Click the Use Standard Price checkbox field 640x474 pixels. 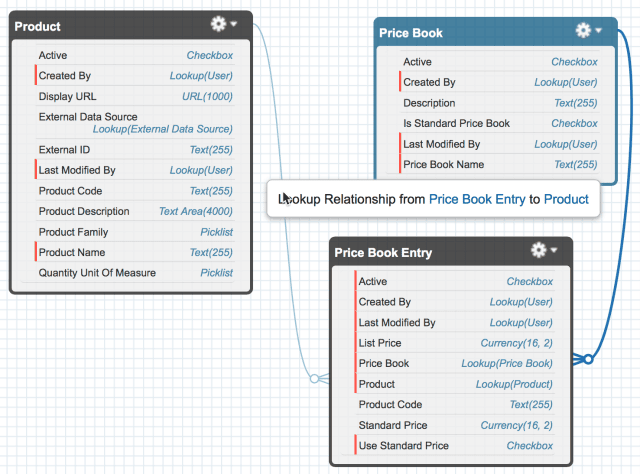[x=456, y=445]
